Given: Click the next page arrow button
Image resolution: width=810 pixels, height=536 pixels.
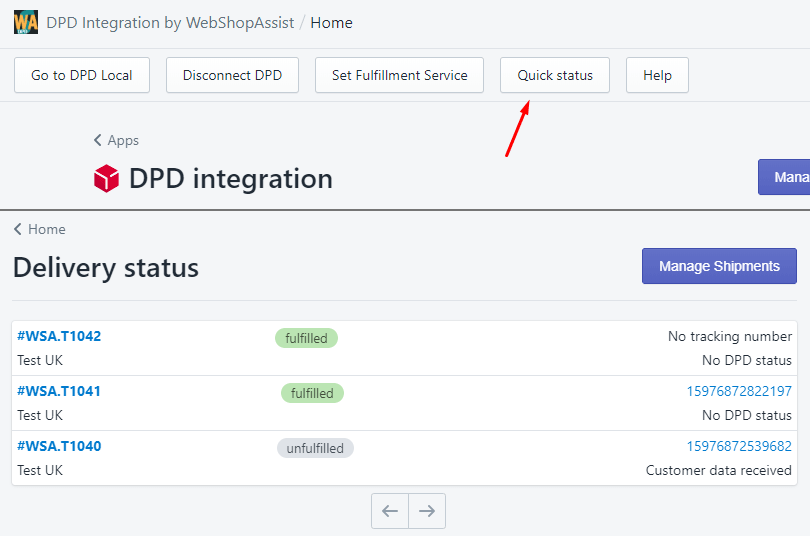Looking at the screenshot, I should (427, 511).
